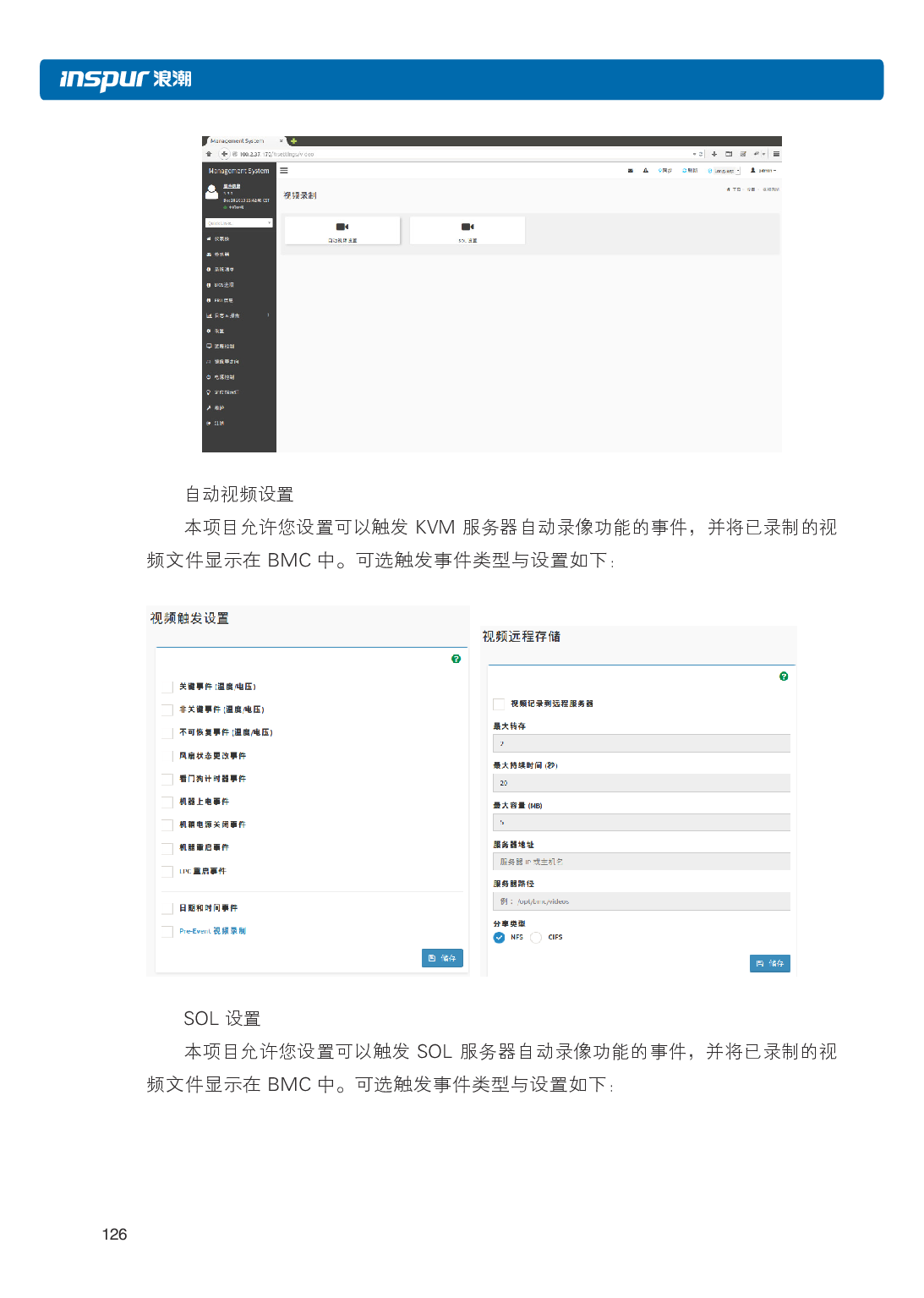Click 储存 button in 视频触发设置 panel
Image resolution: width=924 pixels, height=1298 pixels.
tap(442, 958)
